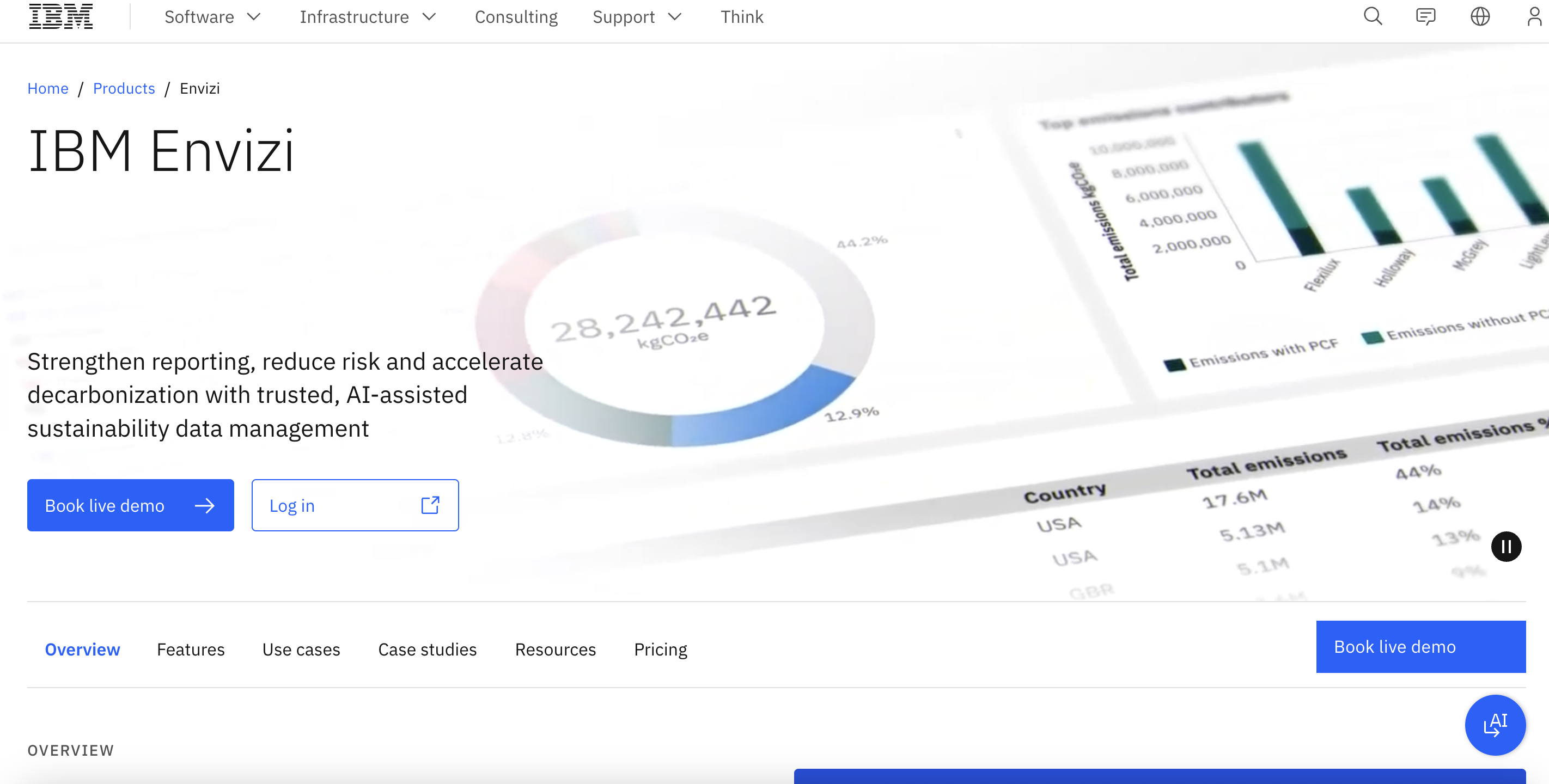Click the Log in button
This screenshot has height=784, width=1549.
(x=355, y=505)
